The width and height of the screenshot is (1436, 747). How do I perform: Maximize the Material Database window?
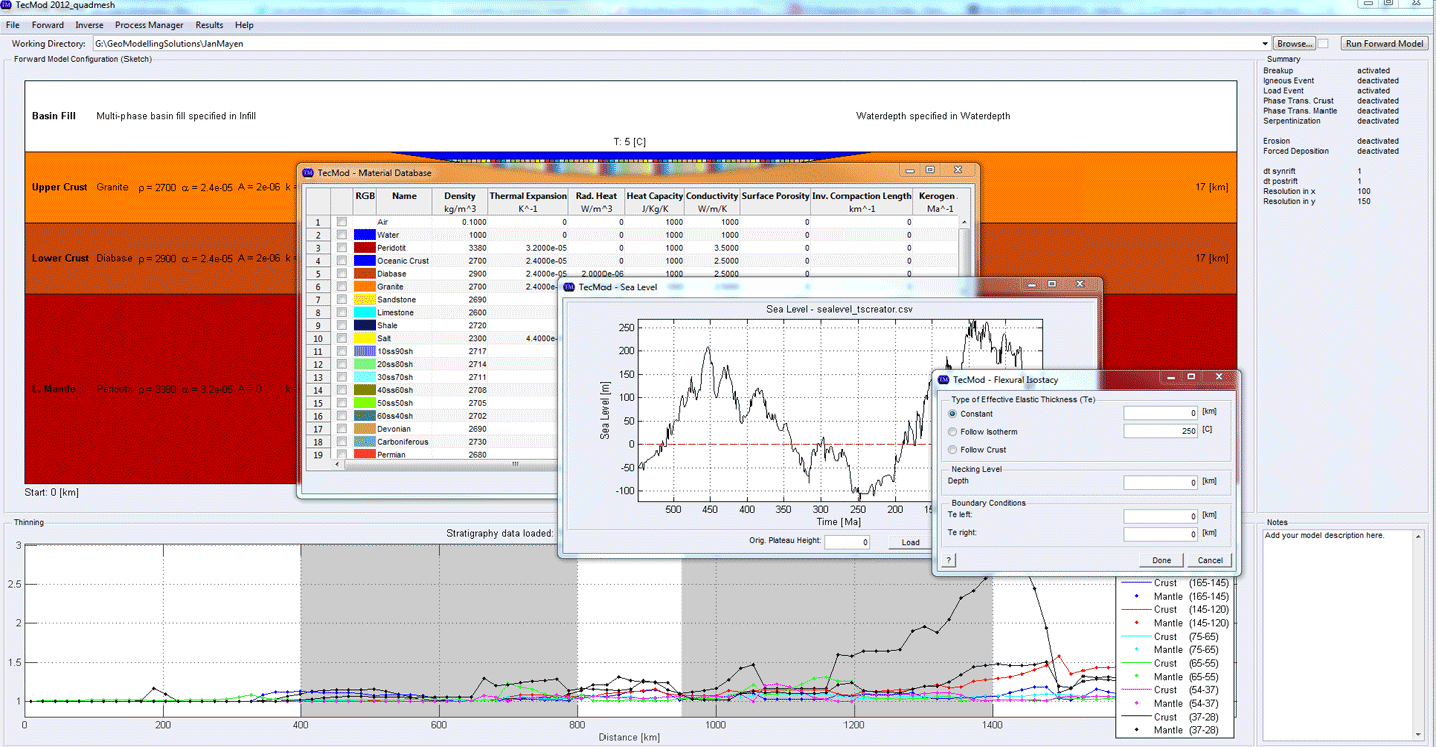pyautogui.click(x=929, y=171)
